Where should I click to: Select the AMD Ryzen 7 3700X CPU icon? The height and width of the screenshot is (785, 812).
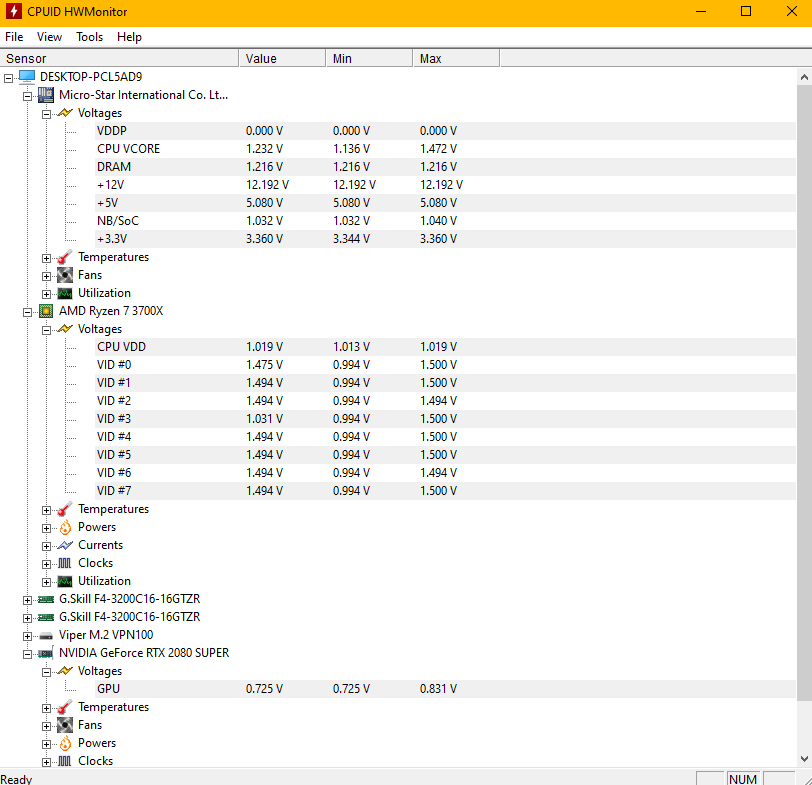coord(45,311)
